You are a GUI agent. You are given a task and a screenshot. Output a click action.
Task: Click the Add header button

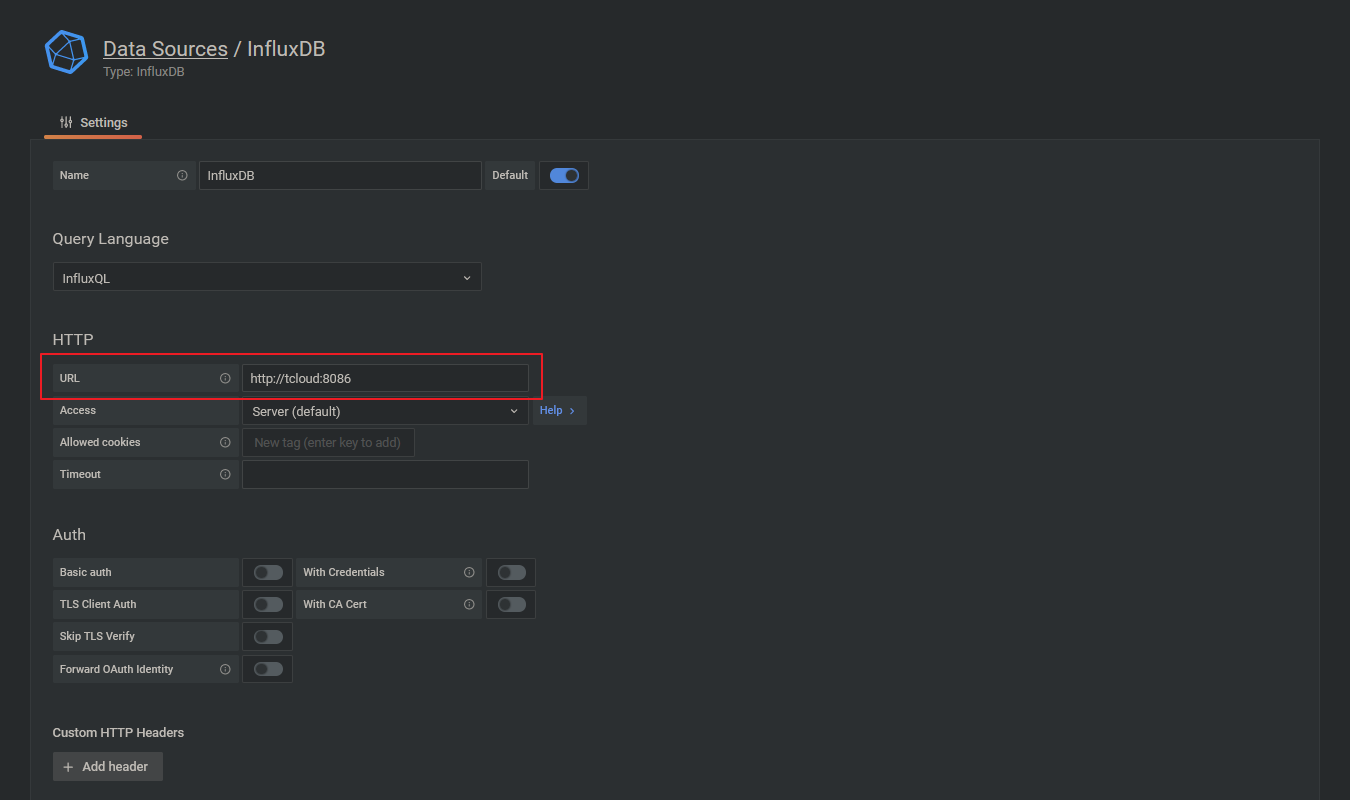coord(108,766)
